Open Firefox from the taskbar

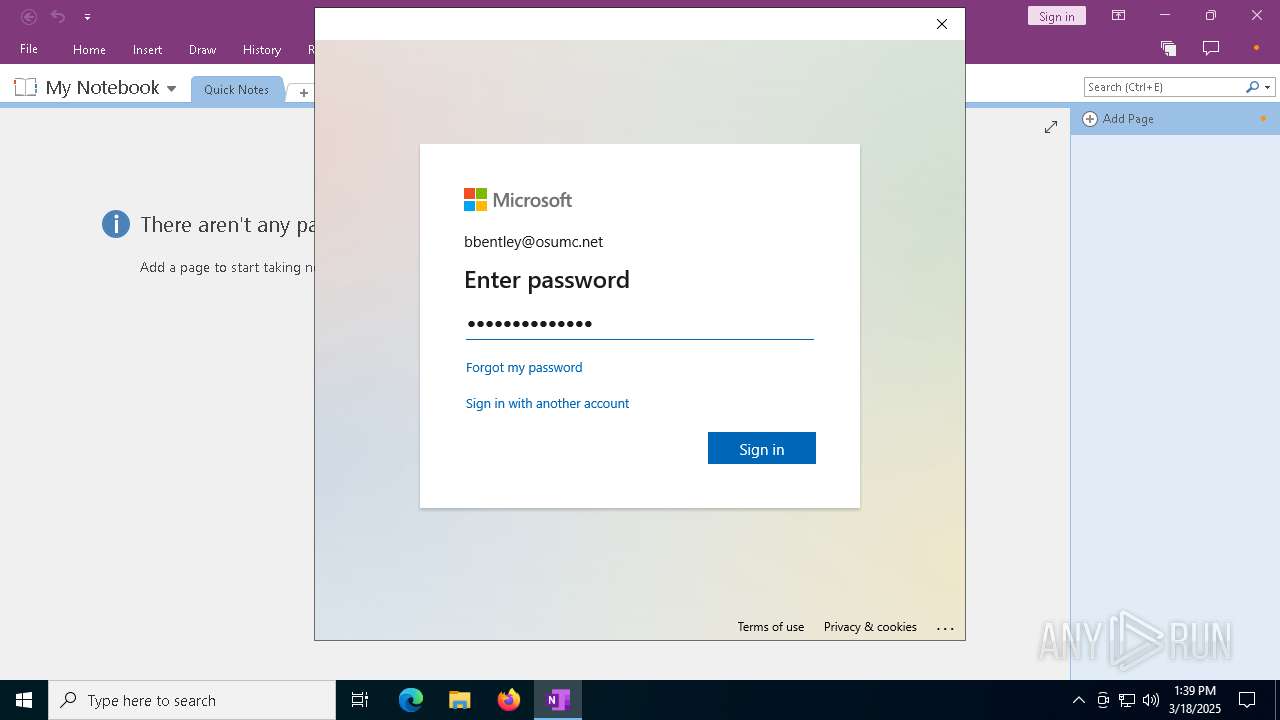point(509,700)
